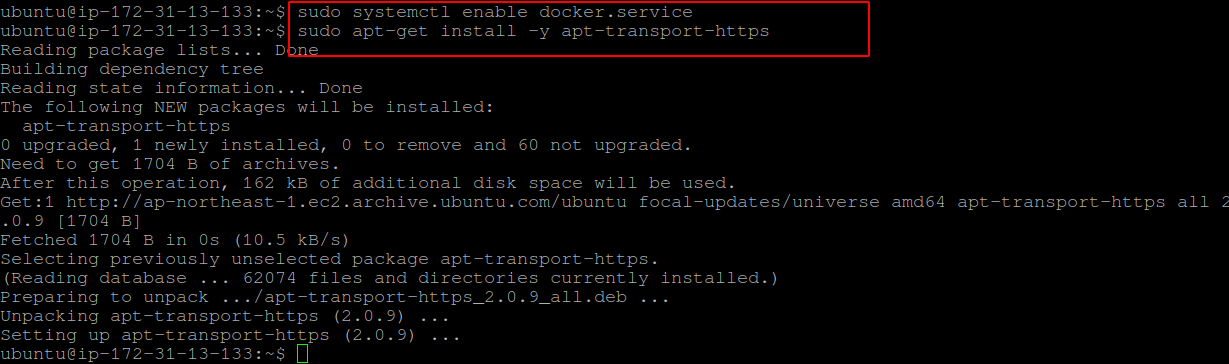
Task: Select the 'After this operation, 162 kB' line
Action: (x=367, y=183)
